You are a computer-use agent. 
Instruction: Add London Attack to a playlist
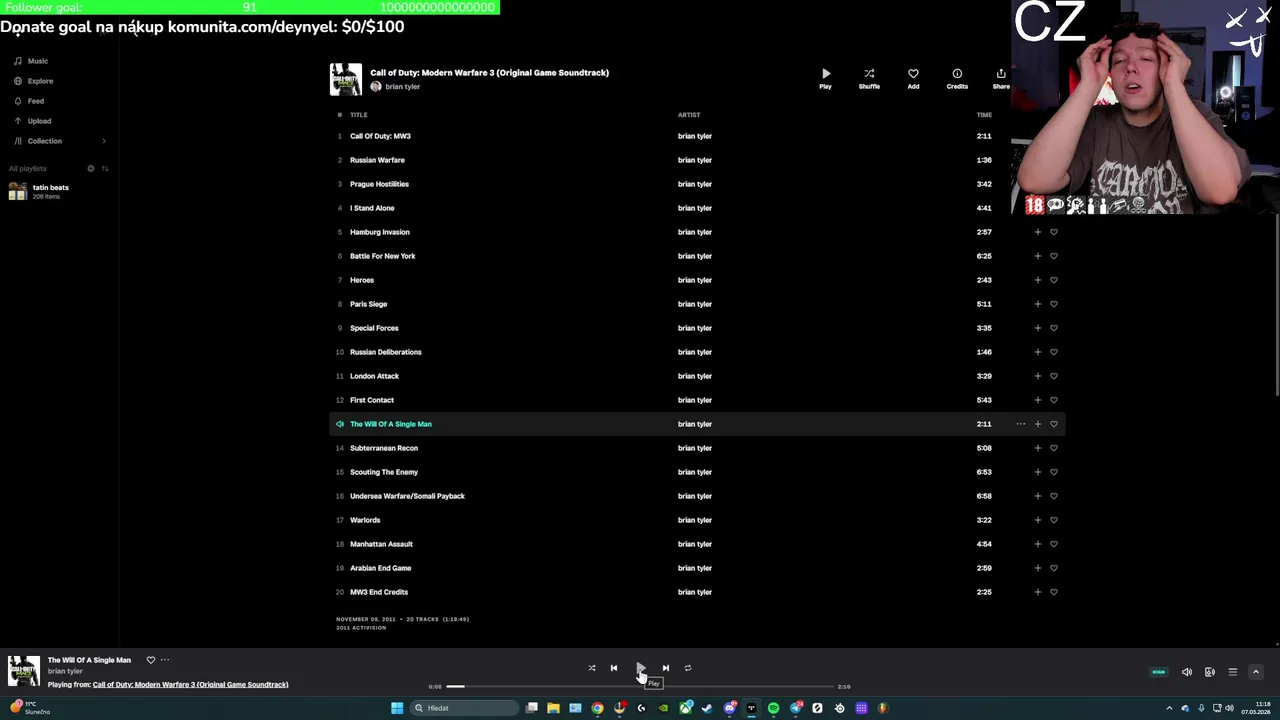pos(1037,376)
